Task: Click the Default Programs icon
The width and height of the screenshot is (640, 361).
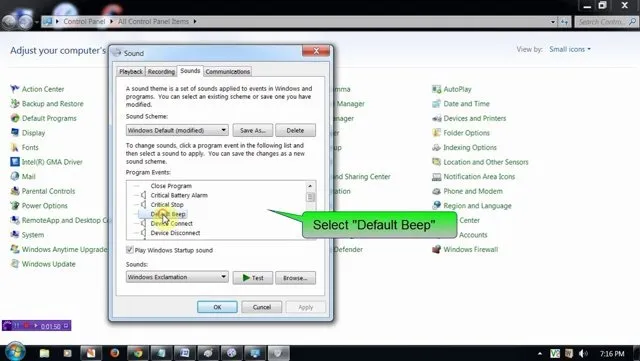Action: tap(15, 118)
